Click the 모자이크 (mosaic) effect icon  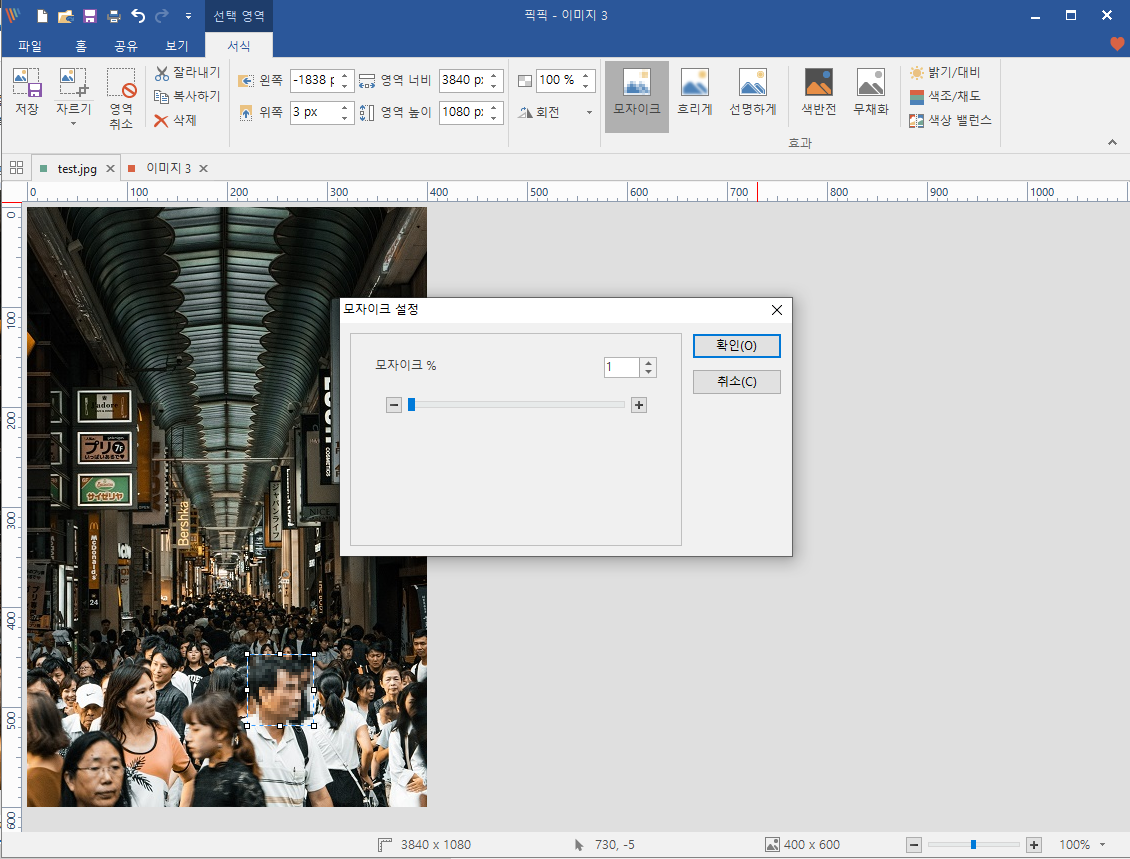point(636,96)
